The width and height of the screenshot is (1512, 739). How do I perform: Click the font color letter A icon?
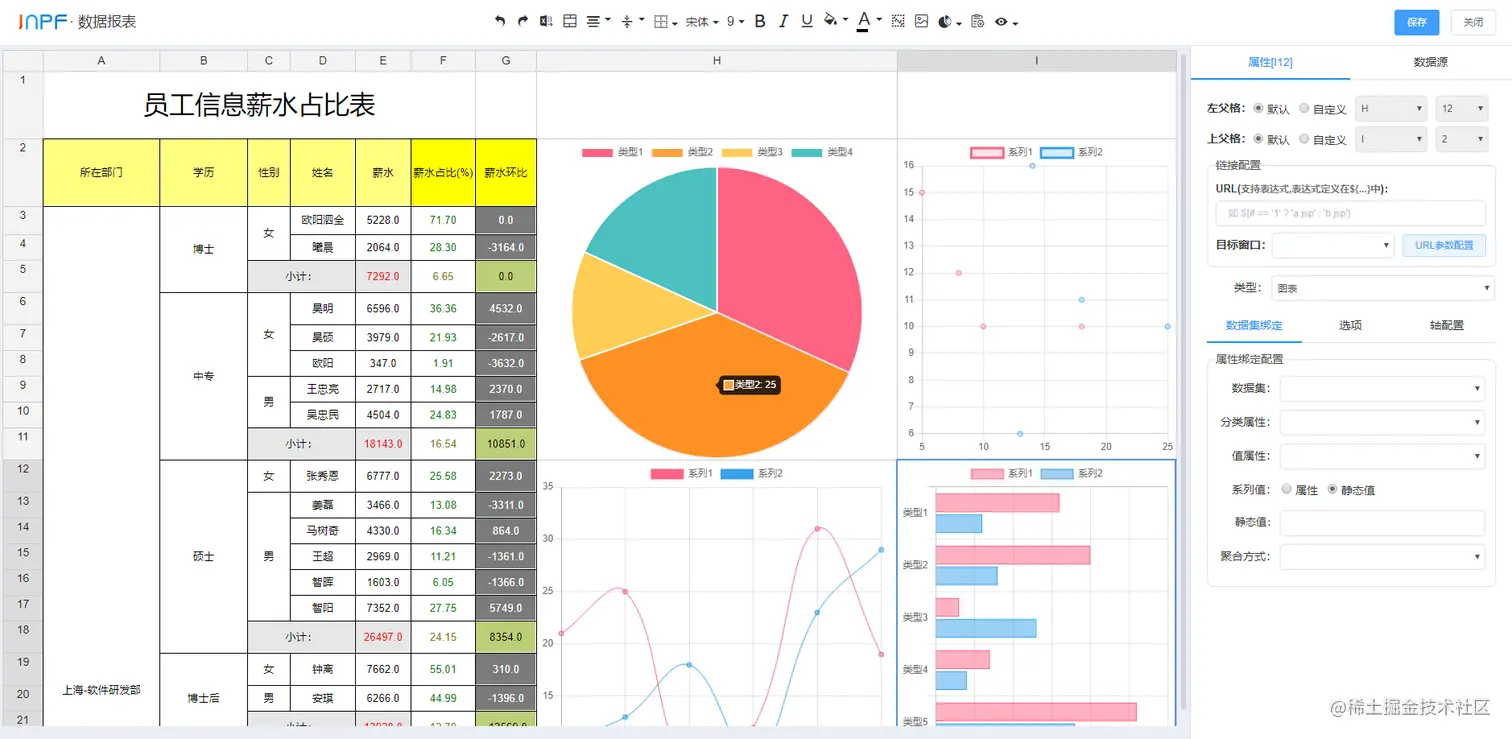[863, 21]
